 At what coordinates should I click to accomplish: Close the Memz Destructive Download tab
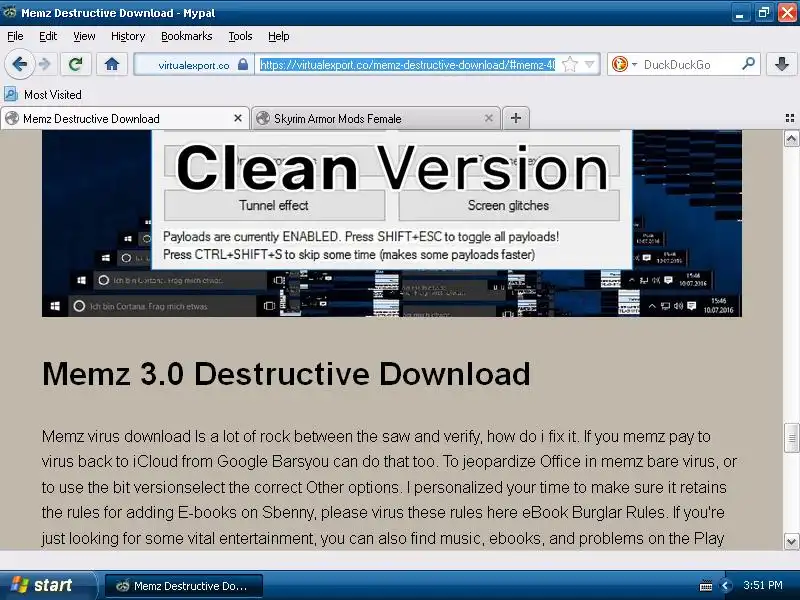[x=238, y=118]
